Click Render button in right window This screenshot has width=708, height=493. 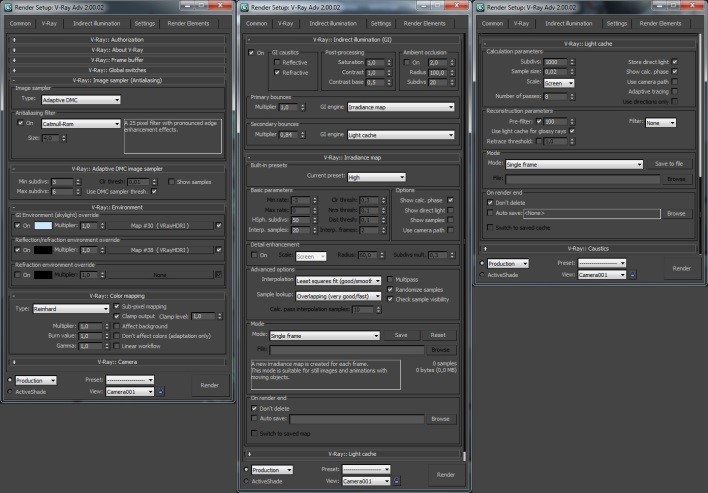pyautogui.click(x=681, y=268)
